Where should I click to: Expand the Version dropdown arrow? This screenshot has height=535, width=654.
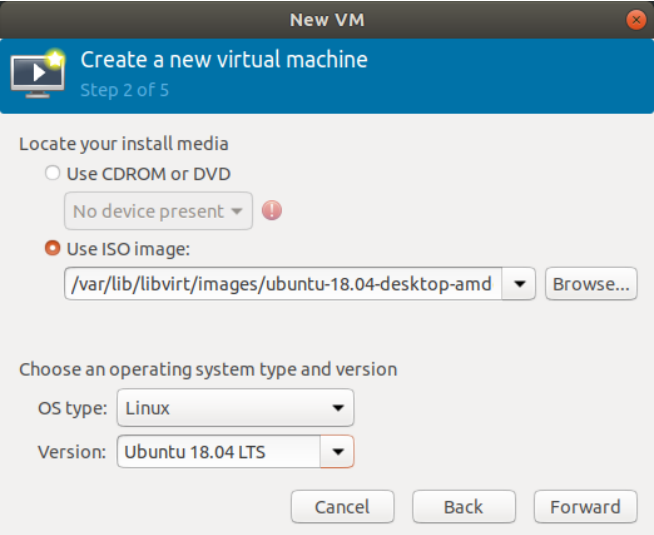[x=337, y=452]
